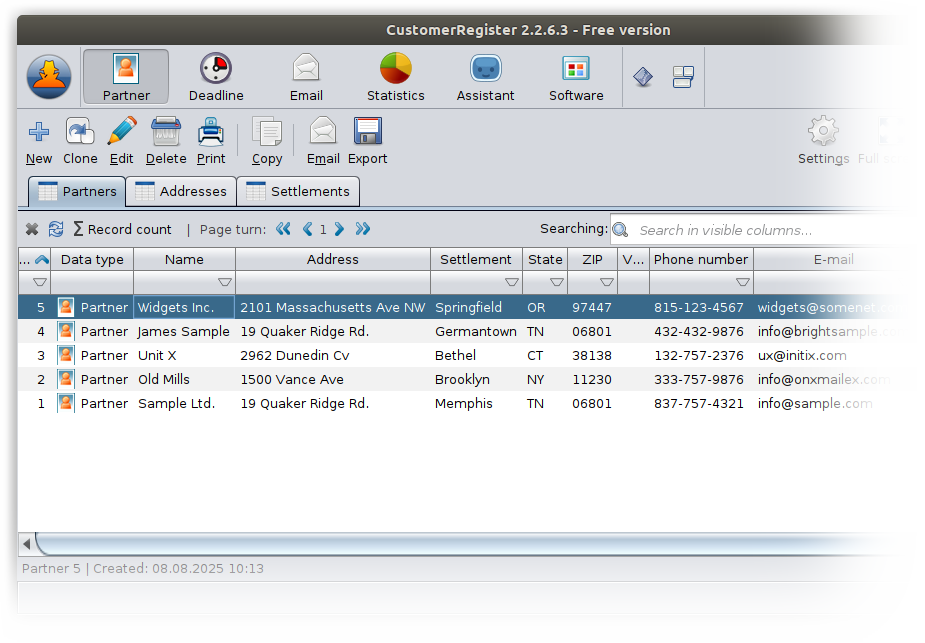Switch to the Settlements tab
The width and height of the screenshot is (925, 643).
pos(299,191)
